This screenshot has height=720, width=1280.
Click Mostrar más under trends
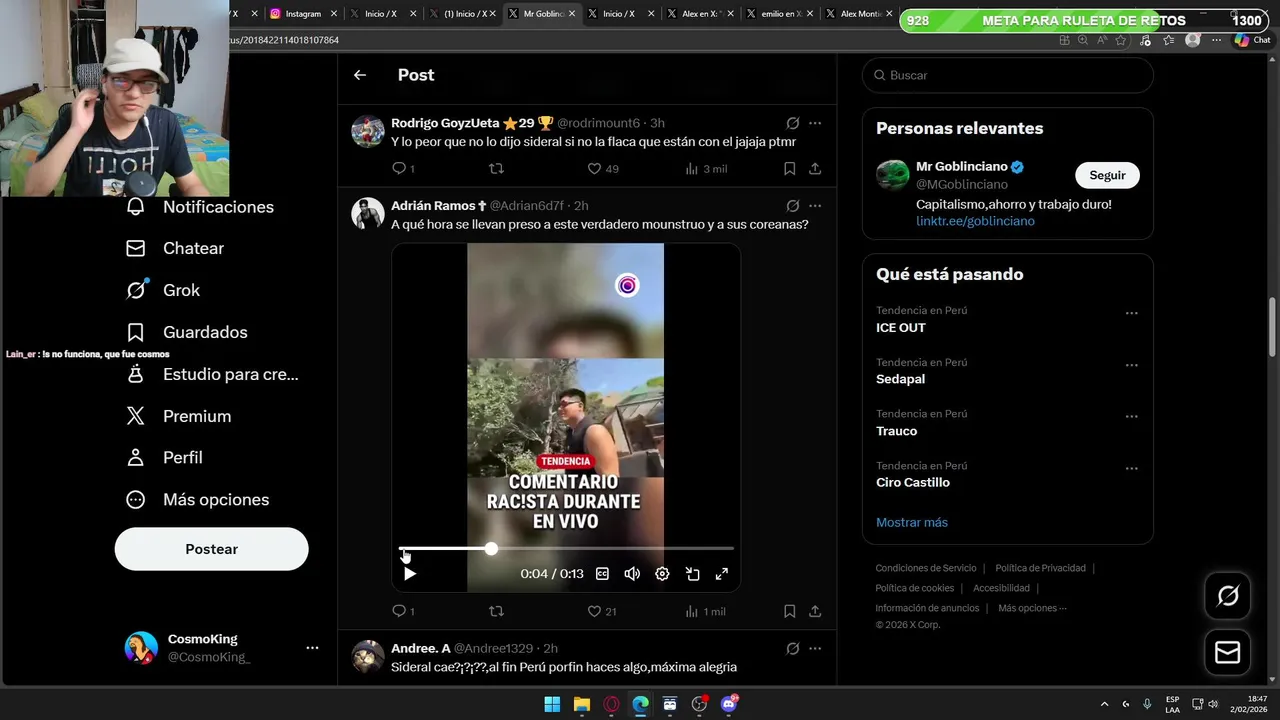click(x=912, y=522)
